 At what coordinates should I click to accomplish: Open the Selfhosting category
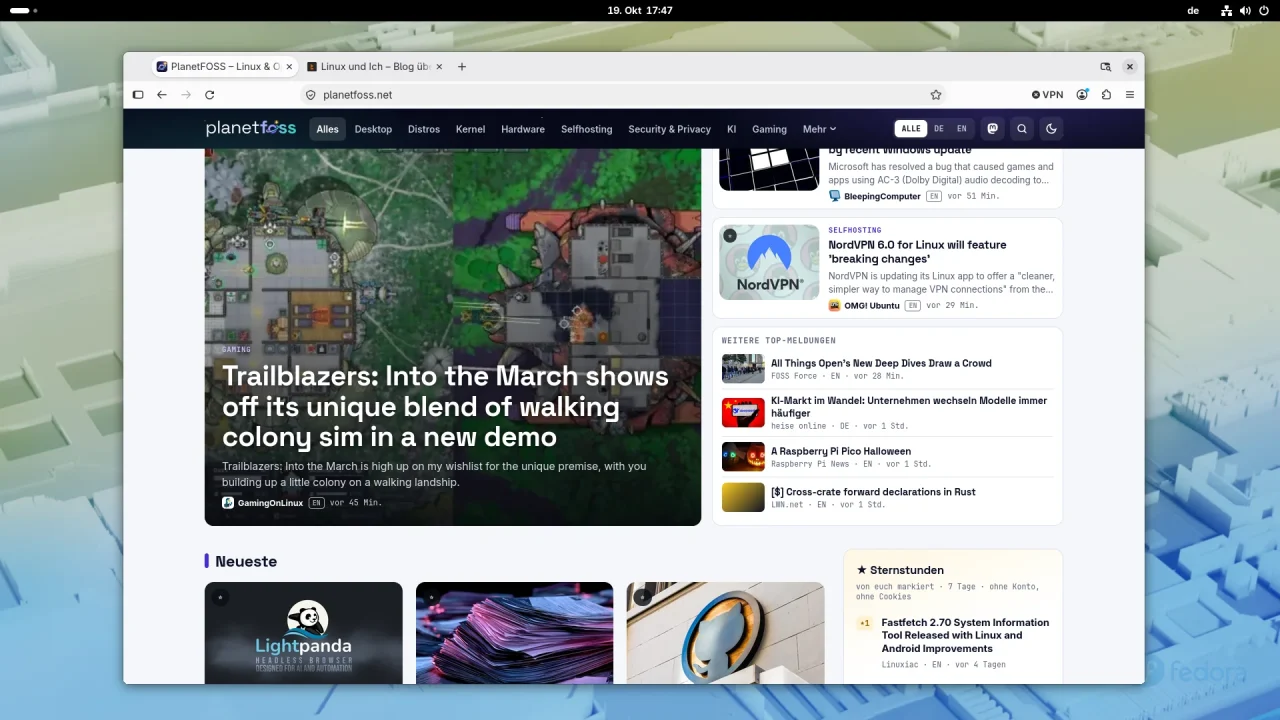(x=586, y=129)
